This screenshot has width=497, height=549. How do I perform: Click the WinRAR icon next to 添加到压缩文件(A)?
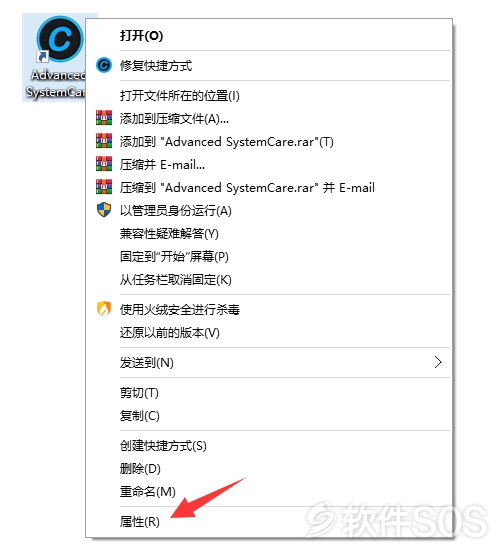[104, 118]
